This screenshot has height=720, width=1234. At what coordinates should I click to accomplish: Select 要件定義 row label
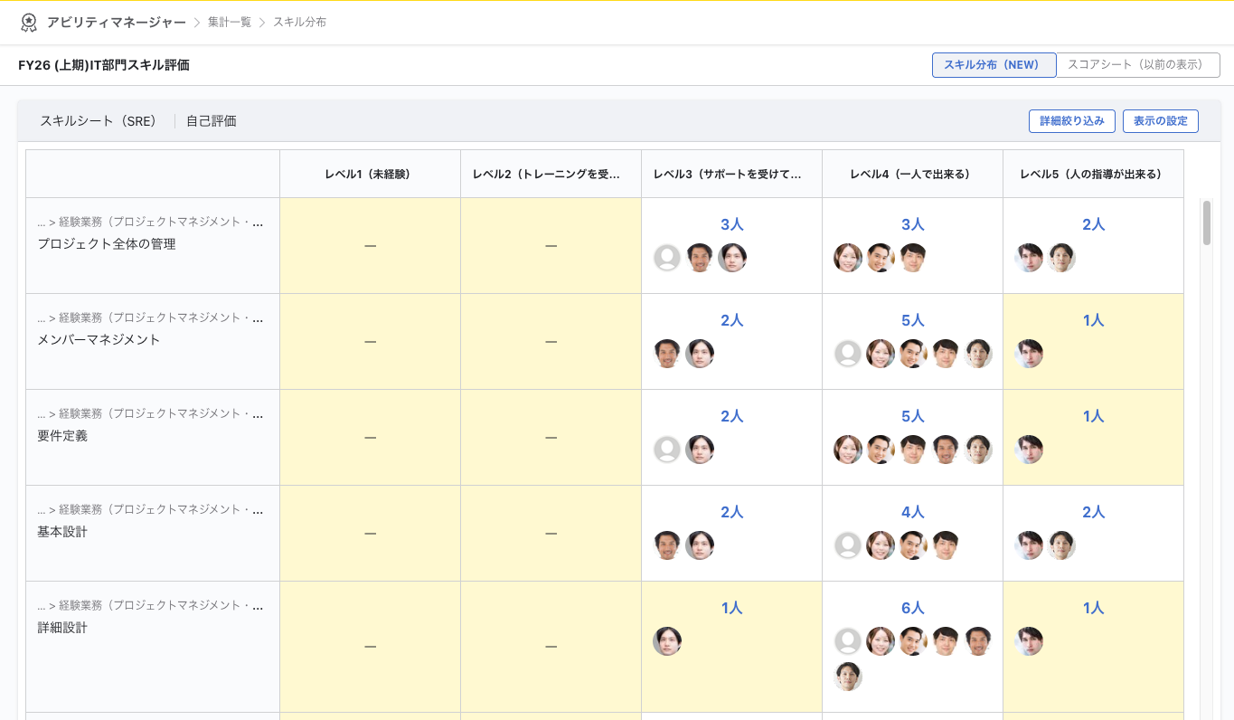tap(62, 436)
